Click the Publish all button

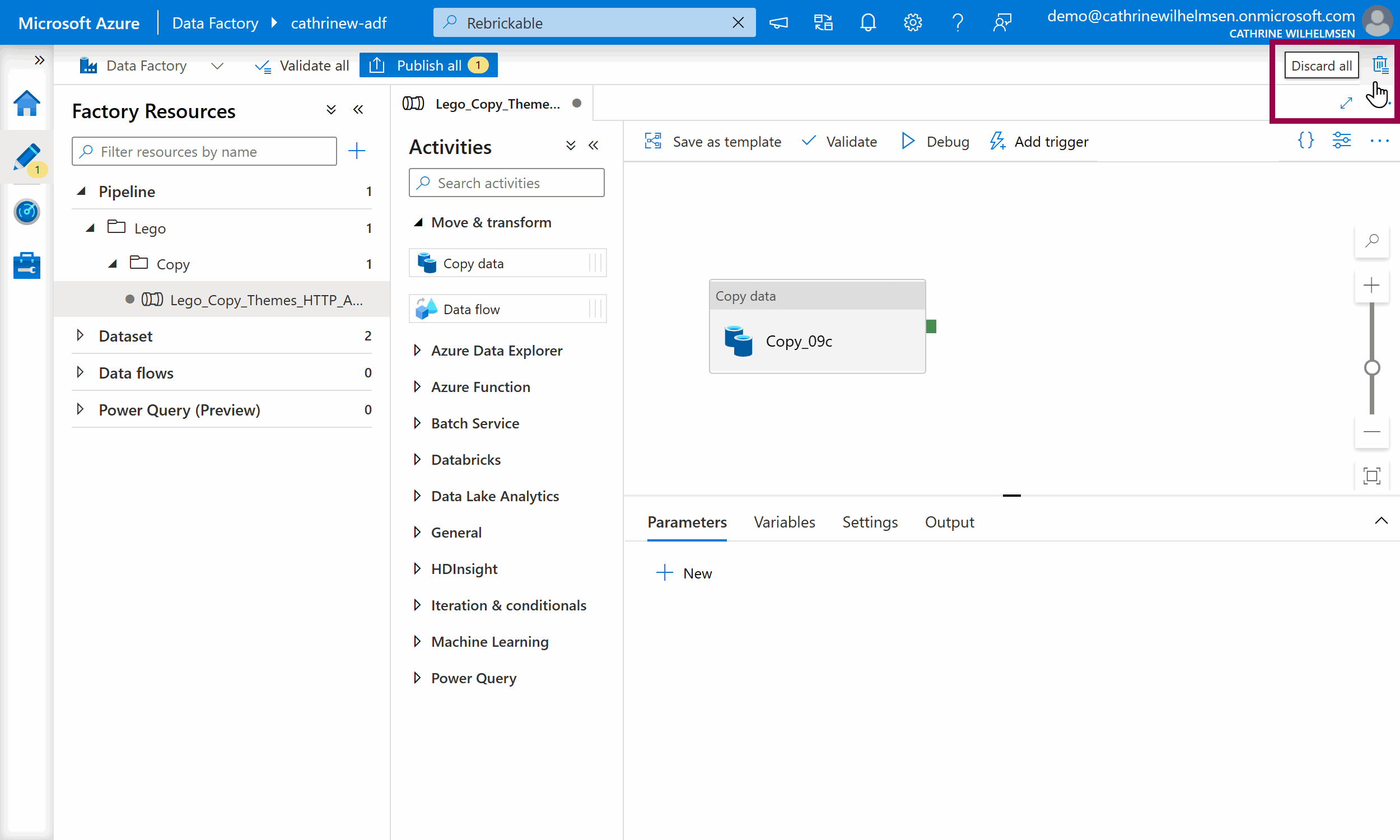click(x=428, y=66)
